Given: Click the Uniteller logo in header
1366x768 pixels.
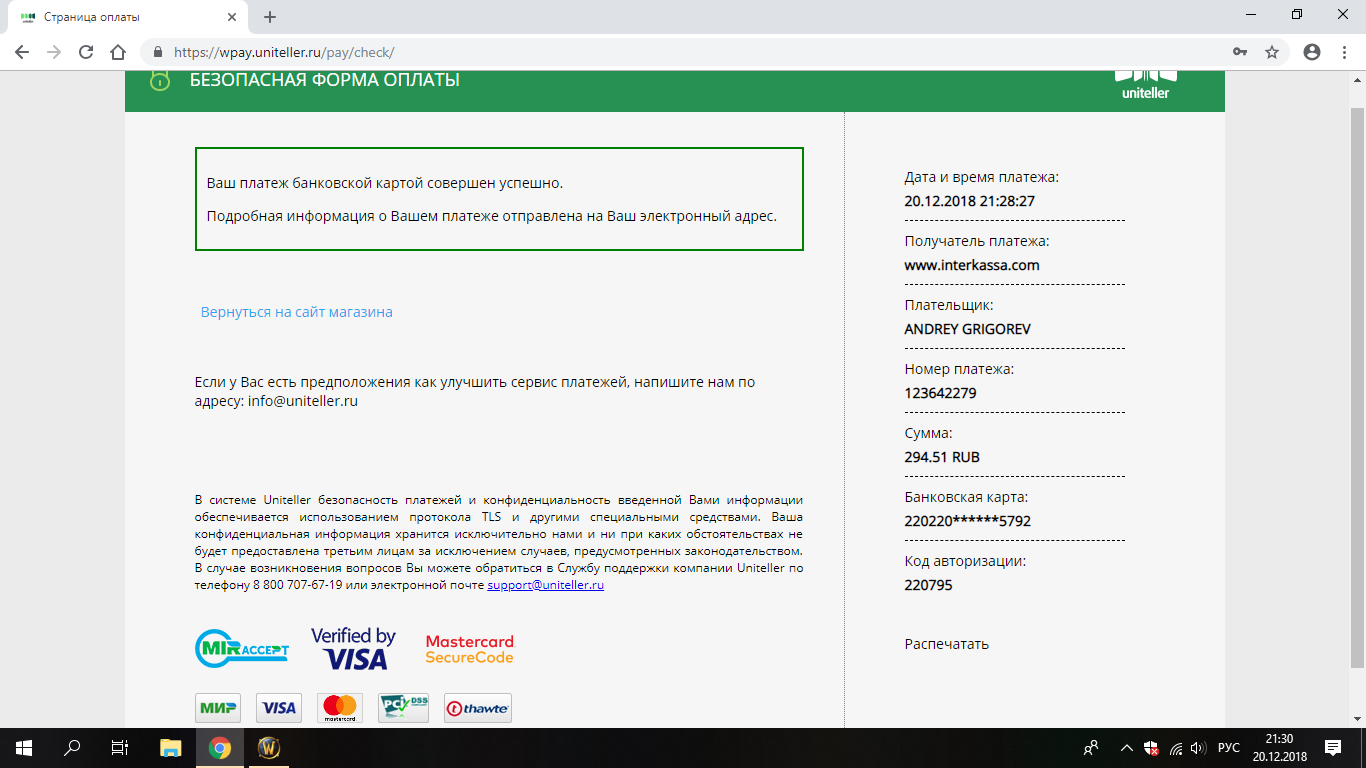Looking at the screenshot, I should click(1147, 84).
